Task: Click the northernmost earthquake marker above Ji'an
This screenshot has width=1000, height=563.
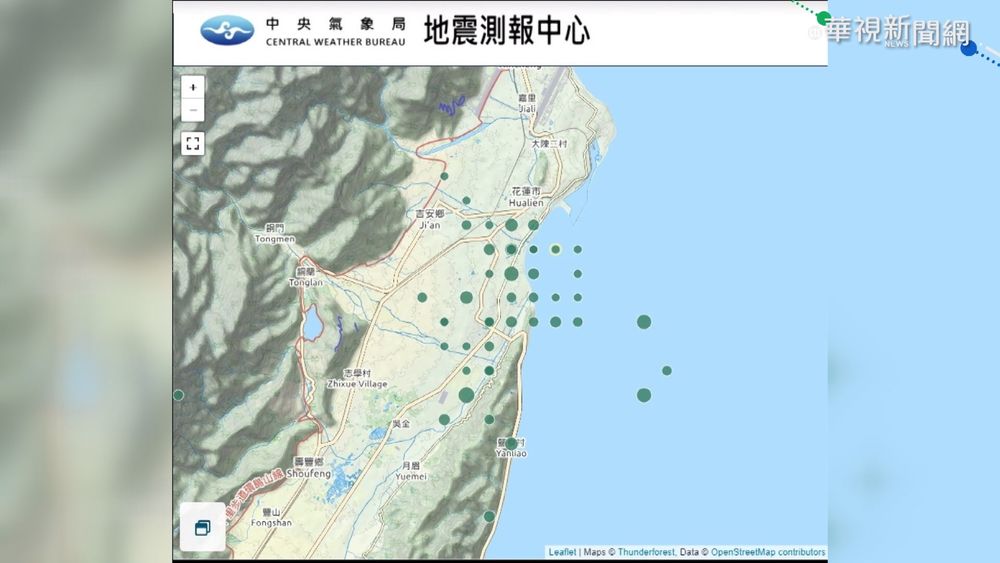Action: (444, 176)
